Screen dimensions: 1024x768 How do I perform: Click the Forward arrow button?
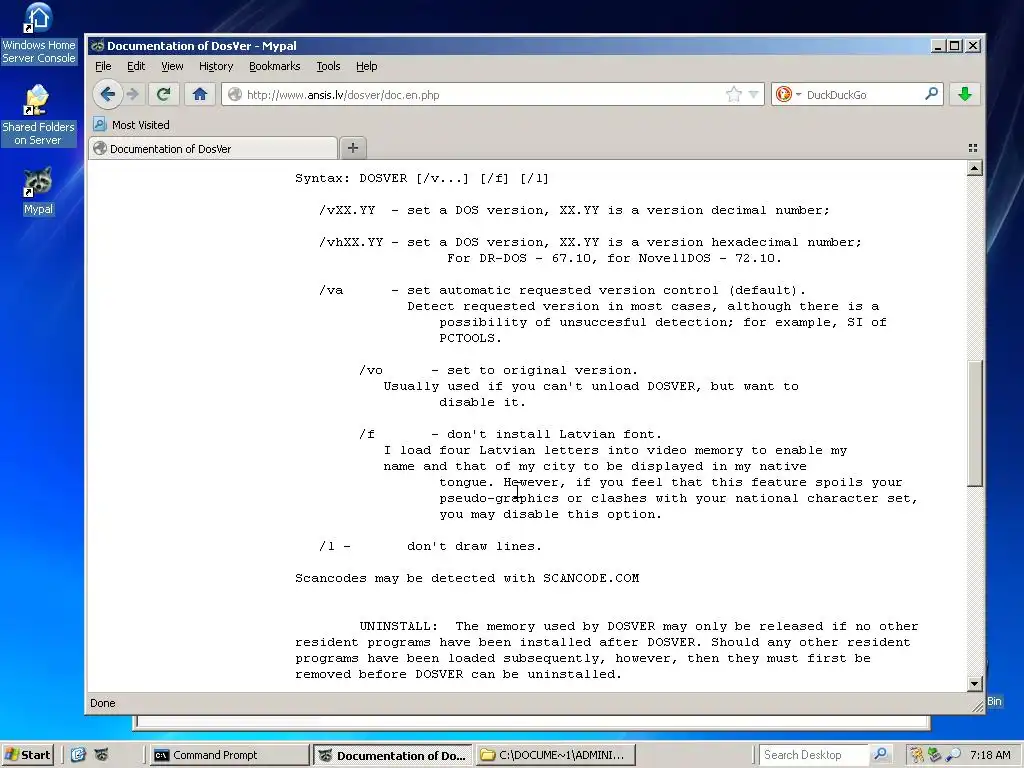(x=133, y=95)
